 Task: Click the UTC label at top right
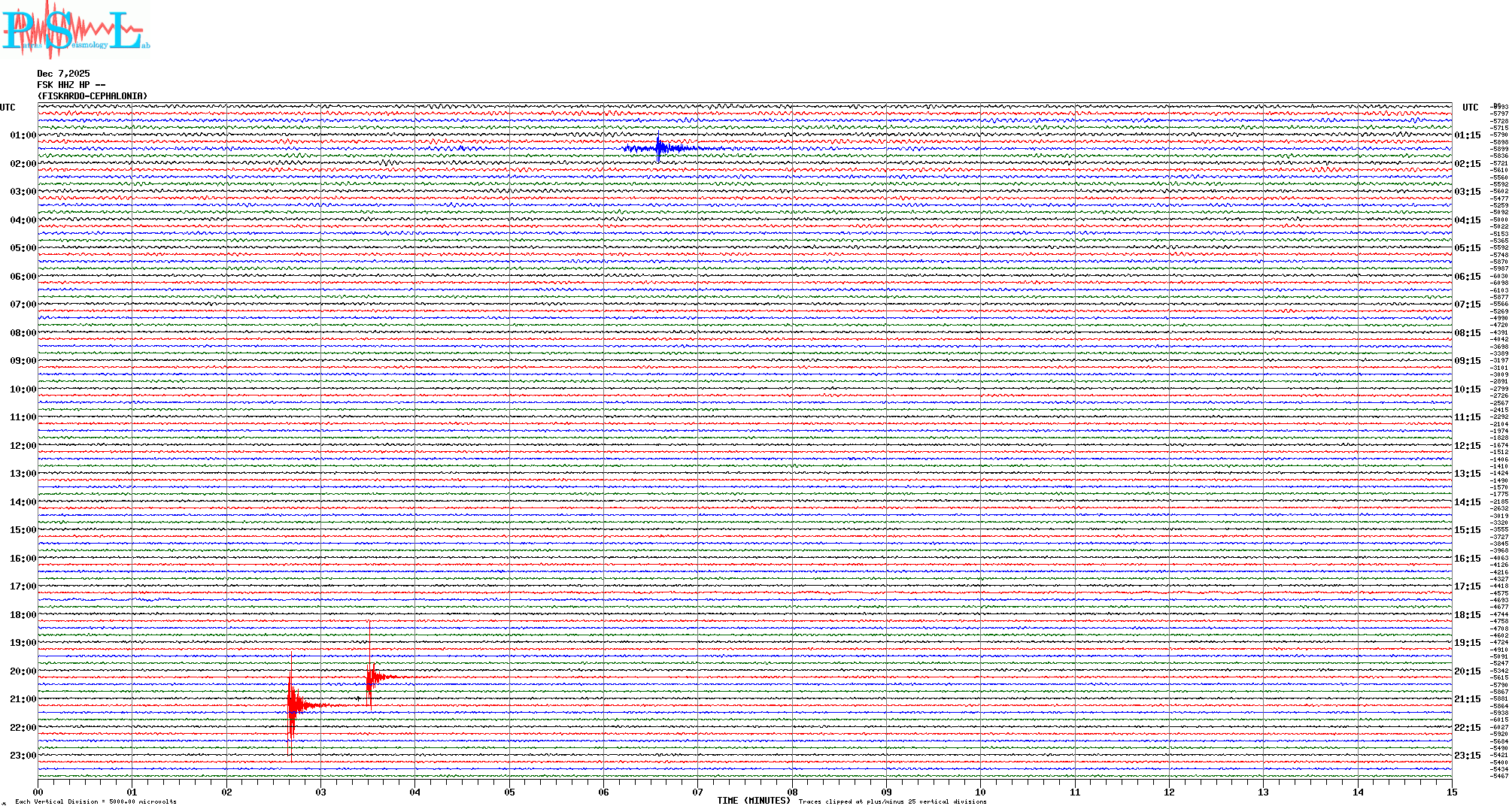[1470, 108]
